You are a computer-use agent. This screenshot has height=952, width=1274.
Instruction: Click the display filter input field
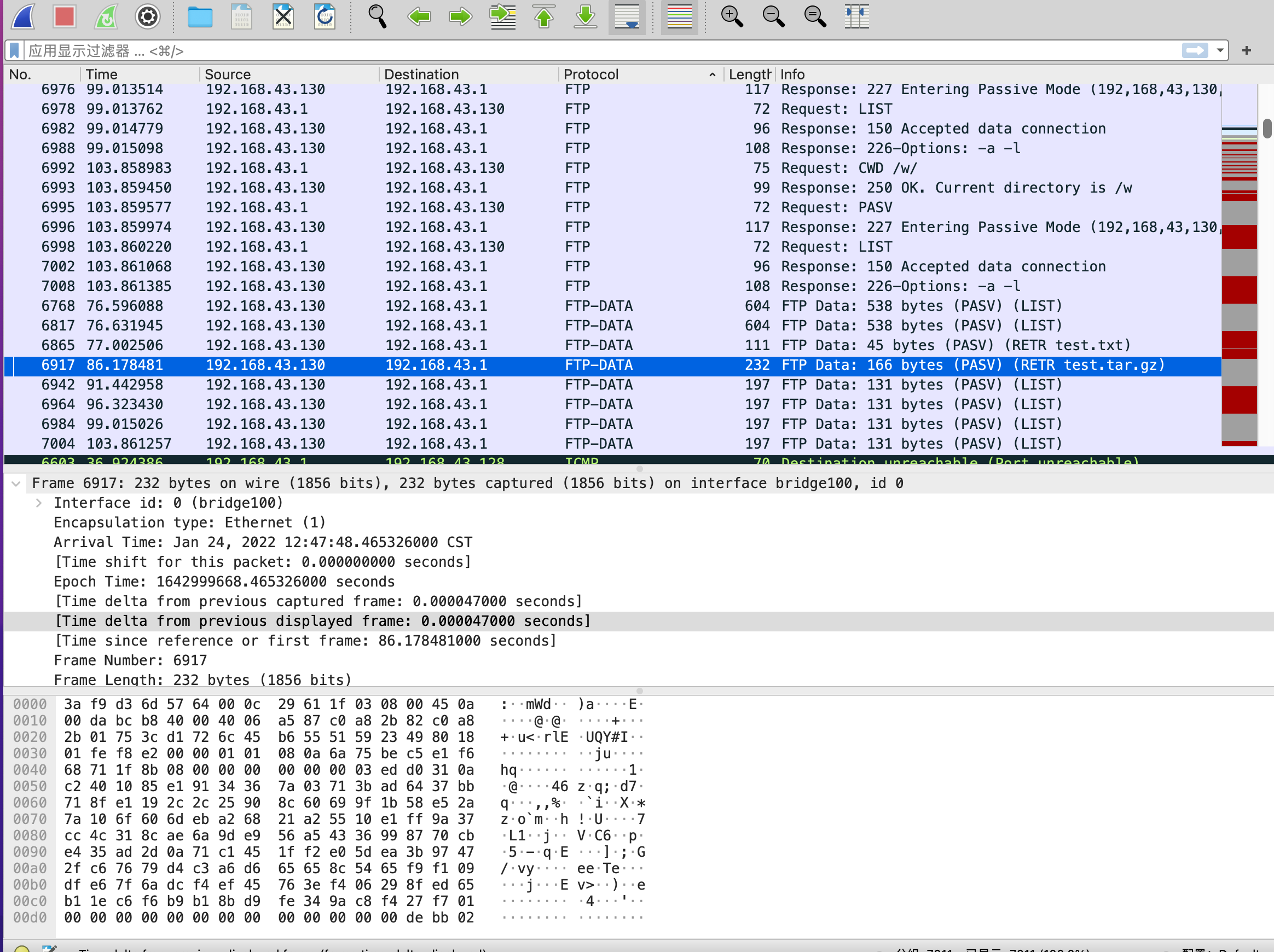[576, 51]
